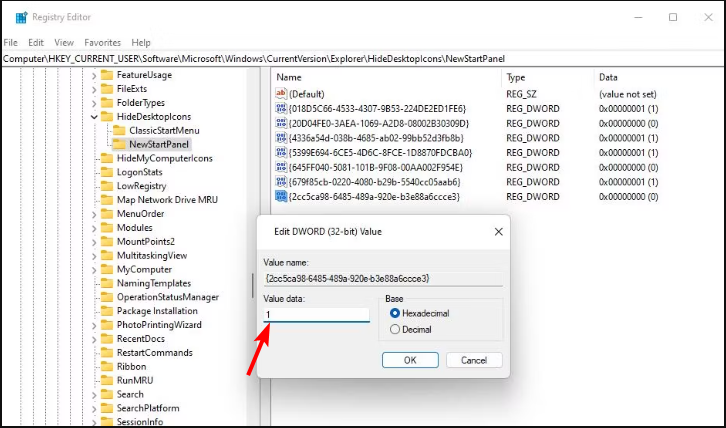Select the Decimal base radio button
The width and height of the screenshot is (726, 428).
[394, 329]
